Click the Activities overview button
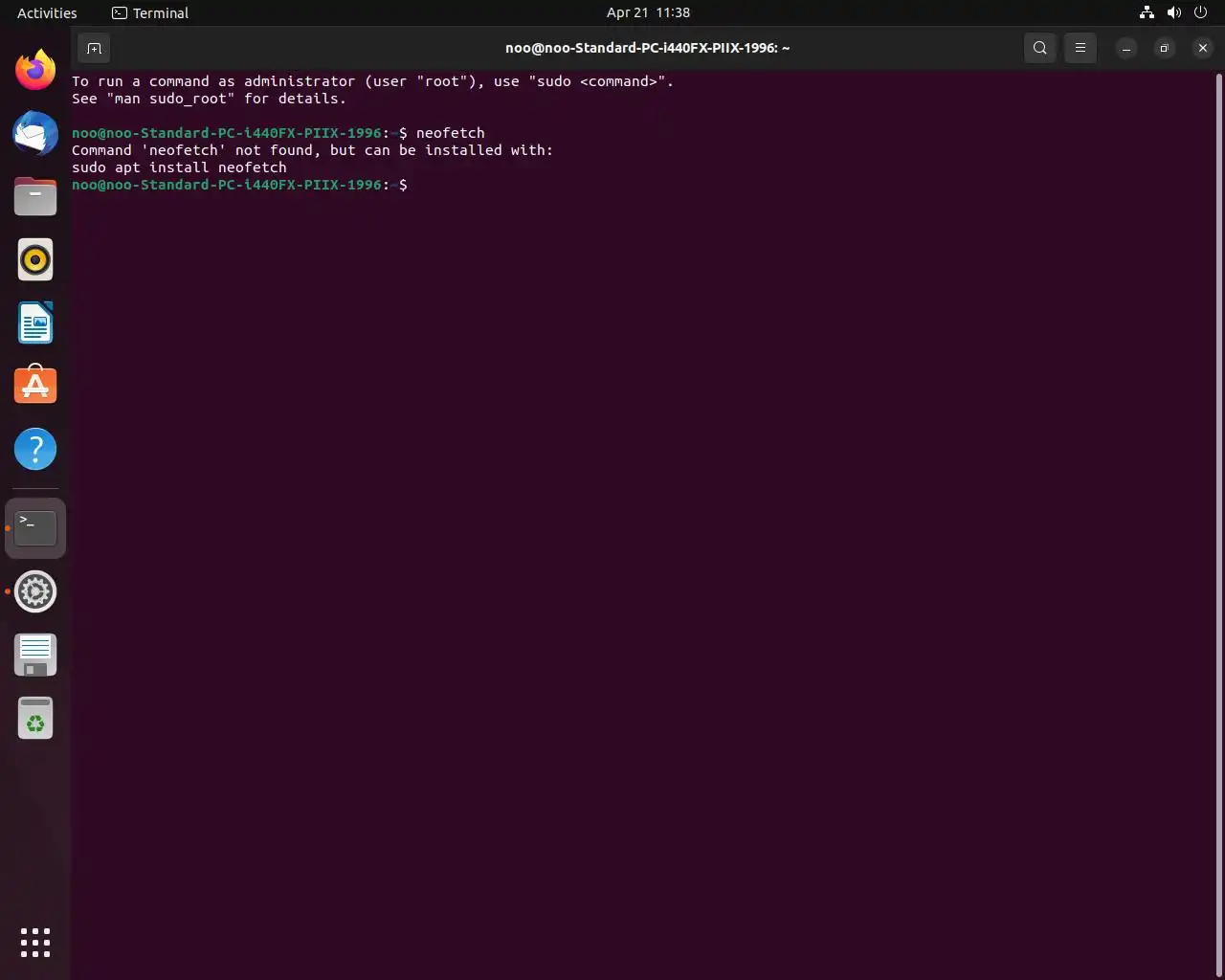The width and height of the screenshot is (1225, 980). coord(47,13)
